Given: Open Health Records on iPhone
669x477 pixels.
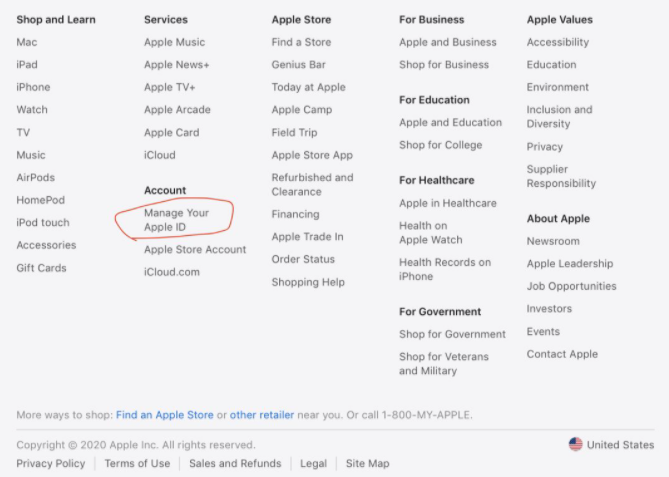Looking at the screenshot, I should coord(445,269).
